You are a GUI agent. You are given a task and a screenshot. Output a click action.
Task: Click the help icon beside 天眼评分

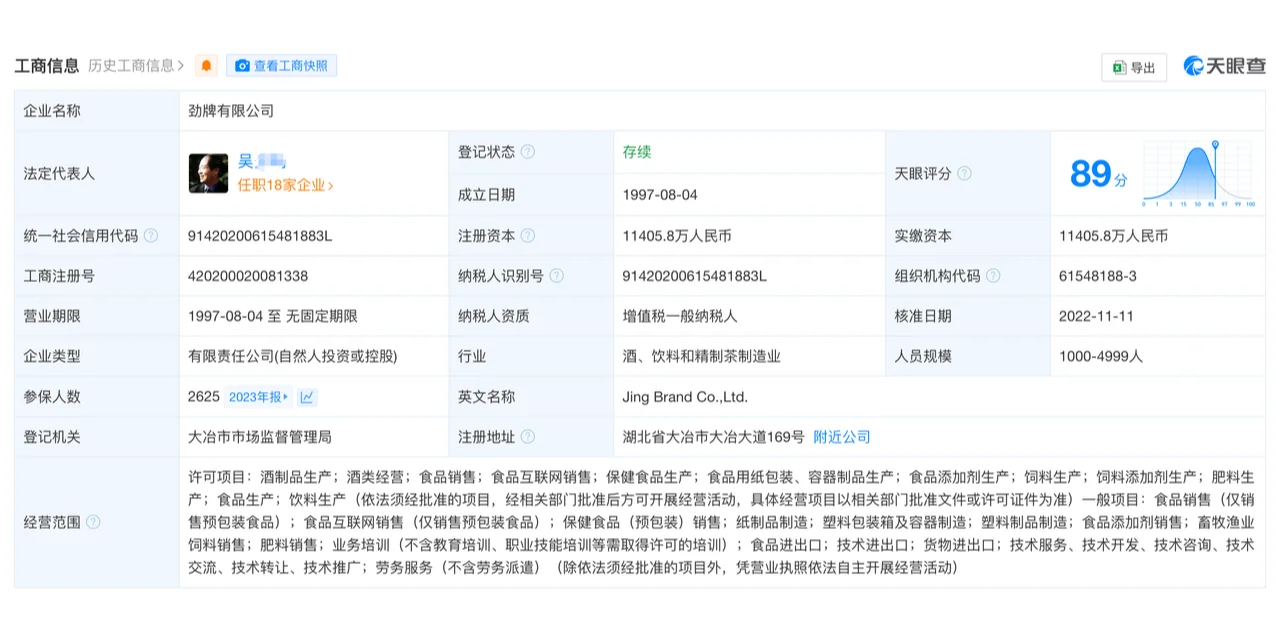pos(963,172)
